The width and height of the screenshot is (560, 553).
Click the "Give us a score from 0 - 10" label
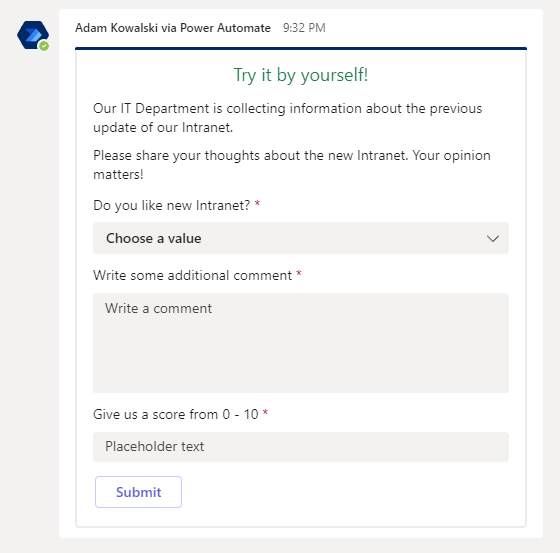pos(176,414)
